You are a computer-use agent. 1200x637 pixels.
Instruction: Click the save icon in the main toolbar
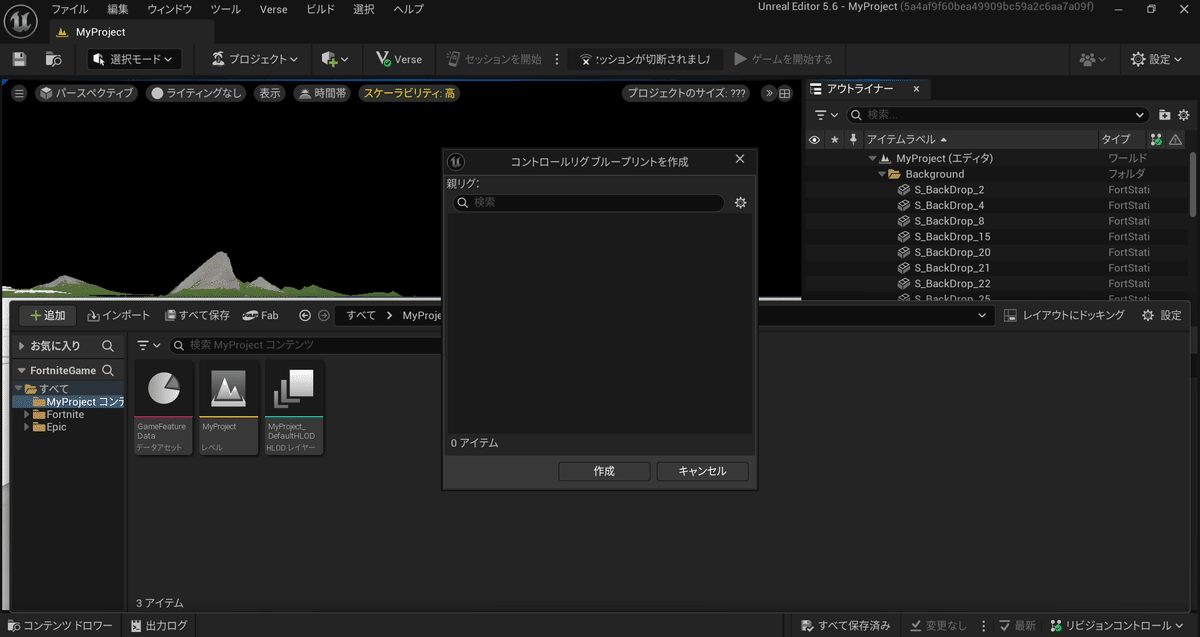coord(20,59)
